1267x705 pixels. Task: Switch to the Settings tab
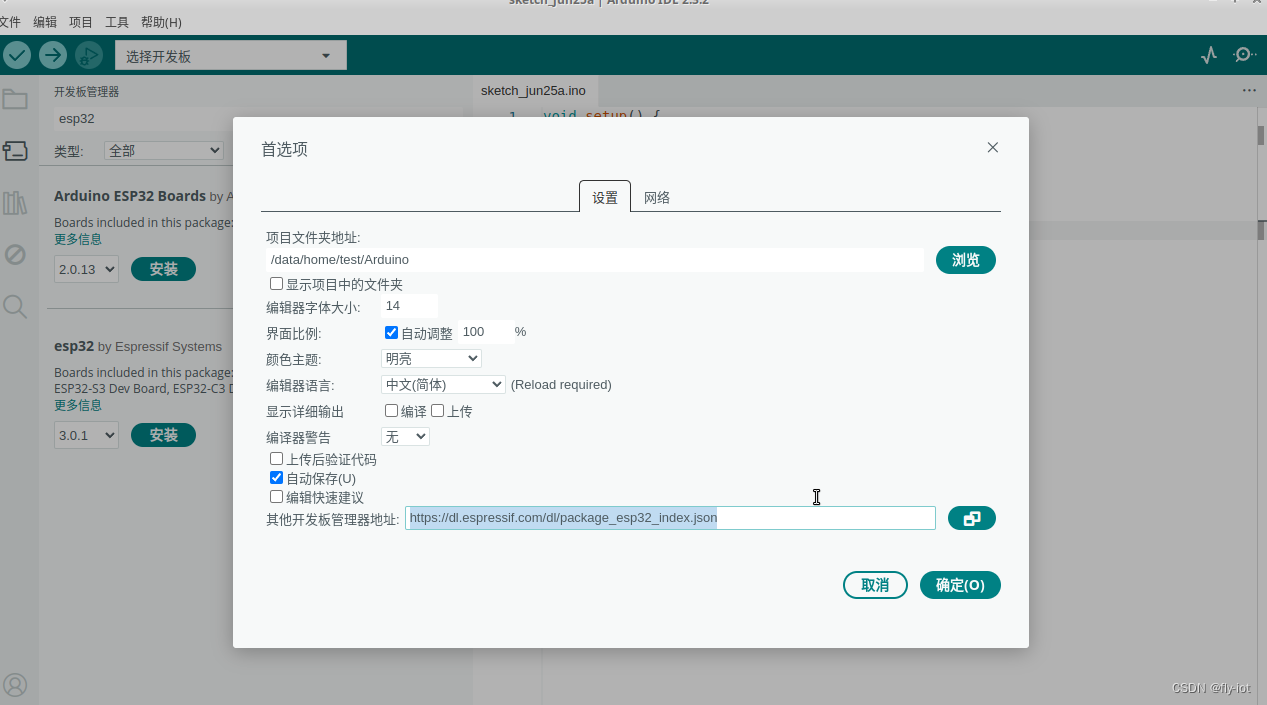point(605,197)
